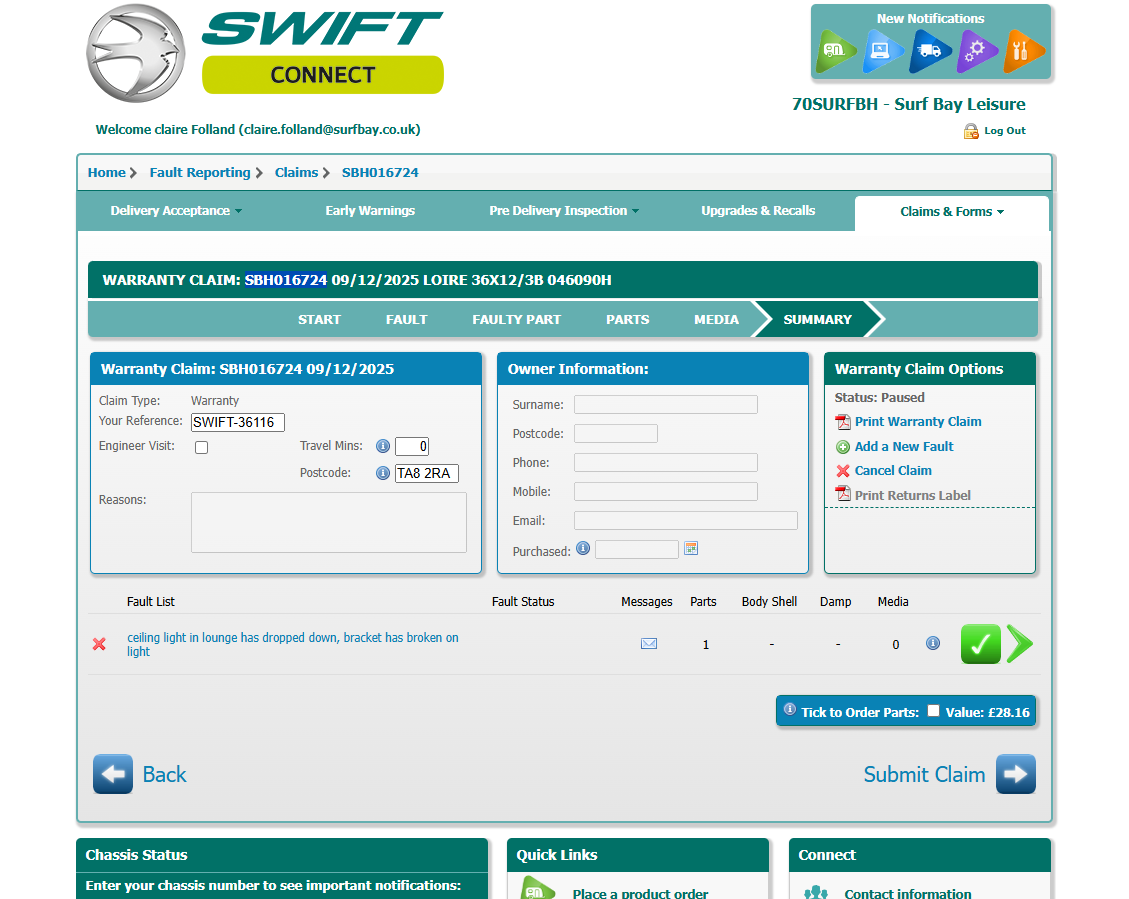Click the owner Surname field

(x=665, y=405)
